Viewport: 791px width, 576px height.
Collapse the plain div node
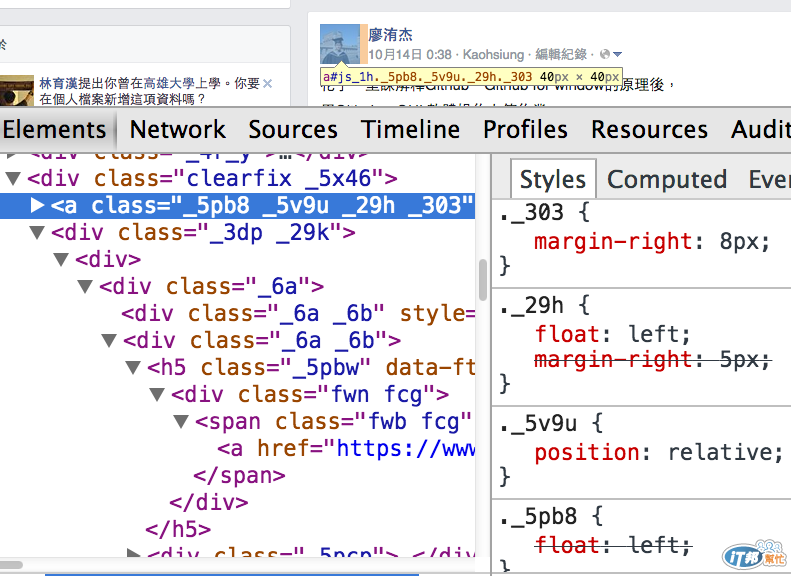click(61, 260)
